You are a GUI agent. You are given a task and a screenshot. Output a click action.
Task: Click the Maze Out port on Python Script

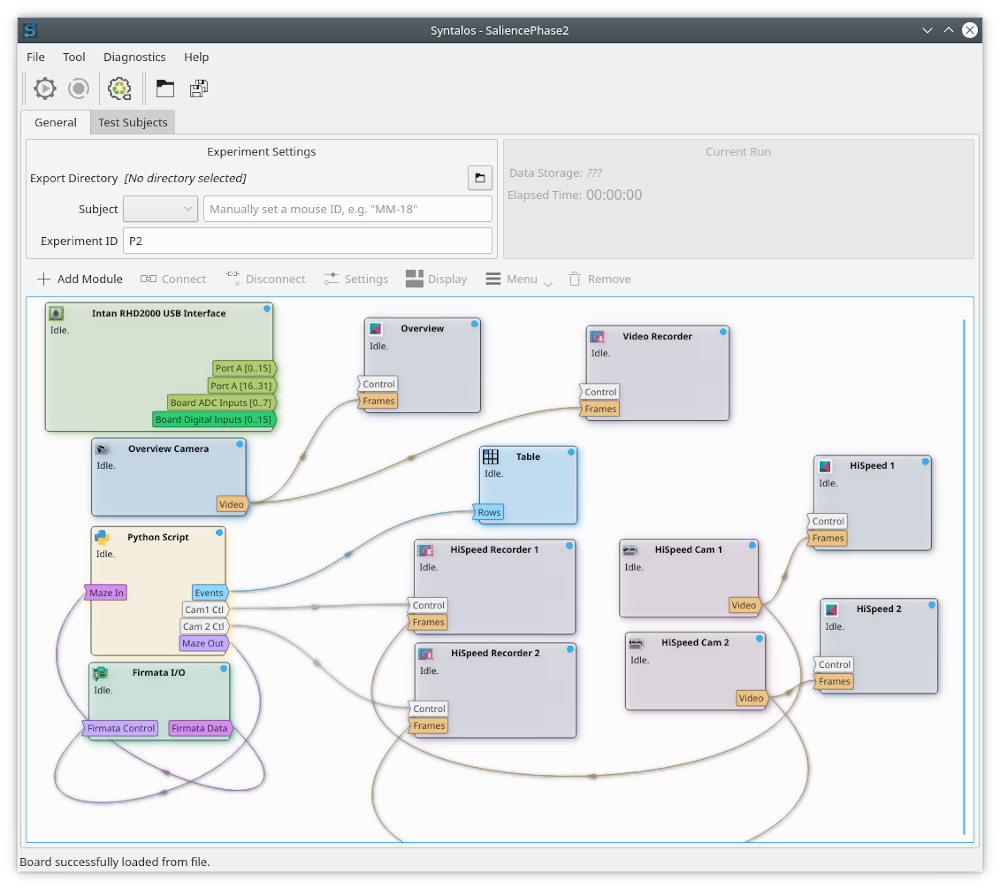(203, 643)
